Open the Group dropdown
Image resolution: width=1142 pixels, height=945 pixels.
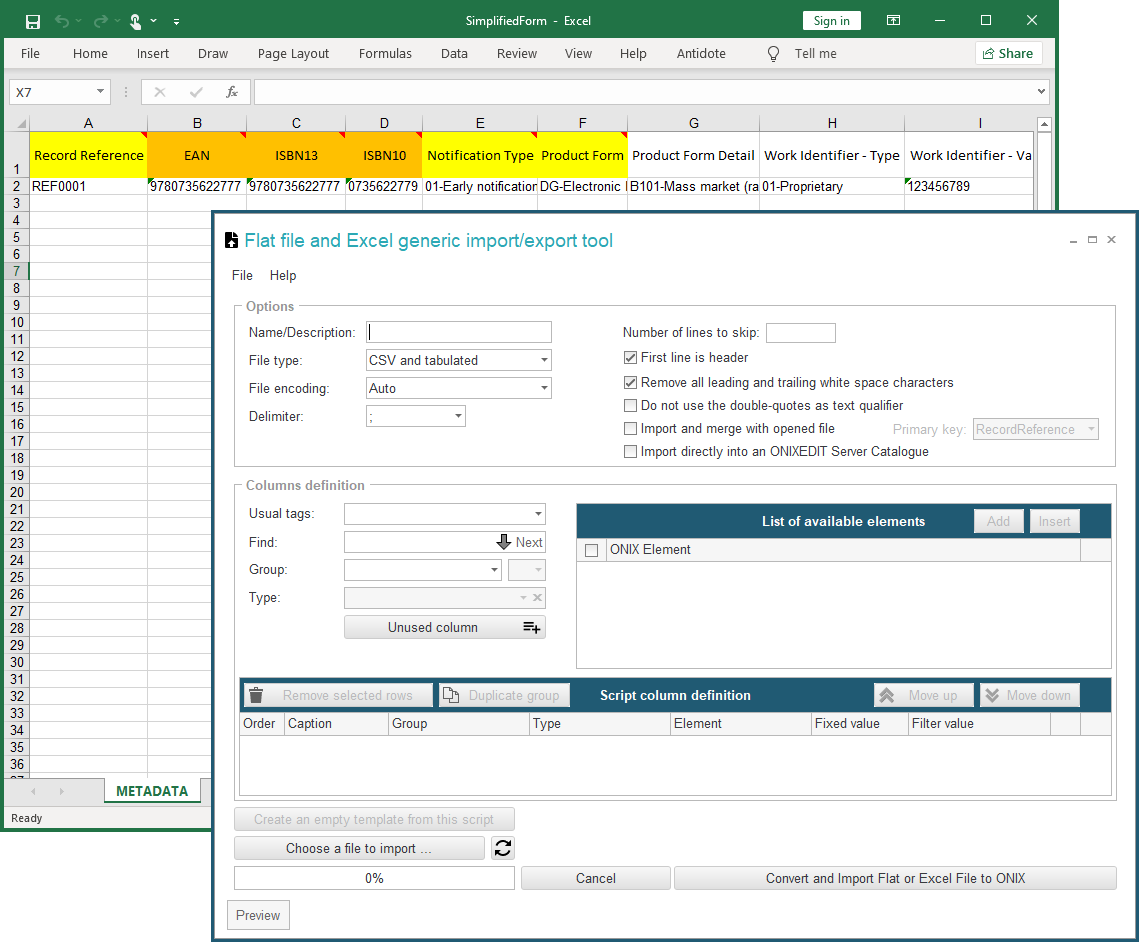click(495, 569)
